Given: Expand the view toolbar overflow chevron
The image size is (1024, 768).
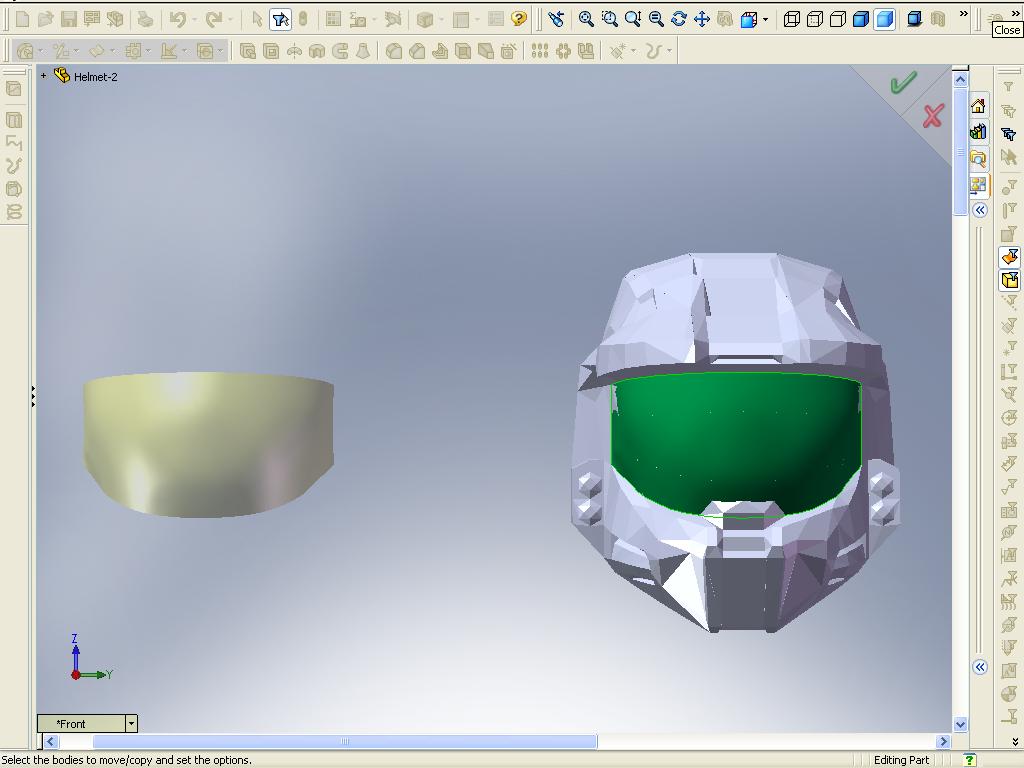Looking at the screenshot, I should pyautogui.click(x=963, y=14).
